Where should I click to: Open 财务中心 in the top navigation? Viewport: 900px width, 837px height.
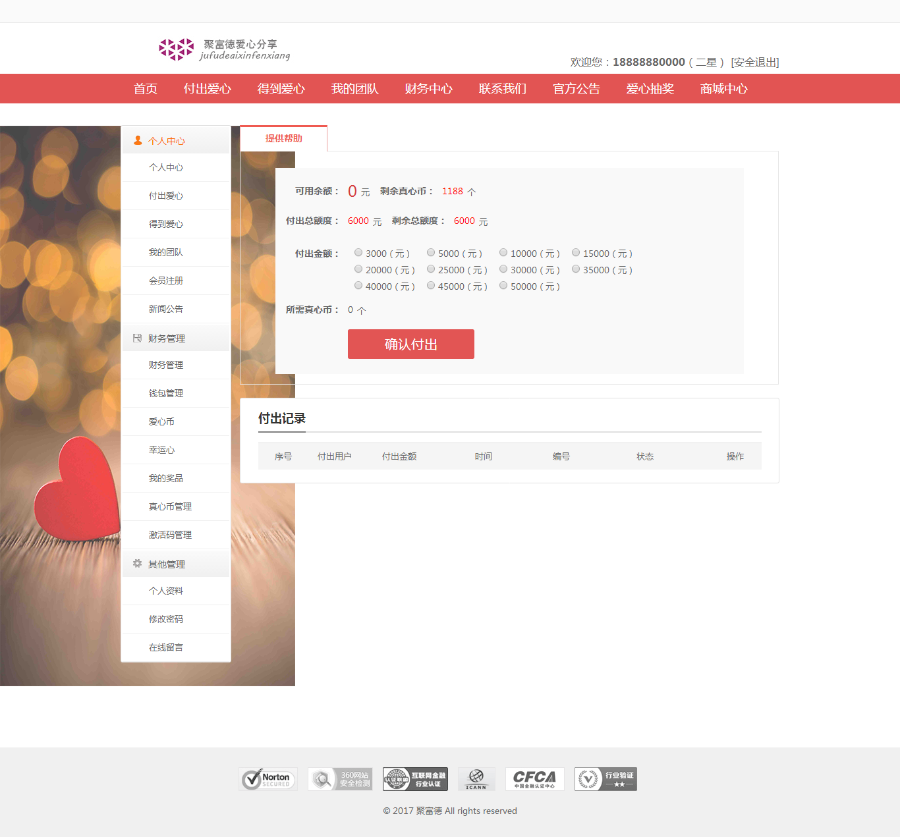[x=429, y=88]
